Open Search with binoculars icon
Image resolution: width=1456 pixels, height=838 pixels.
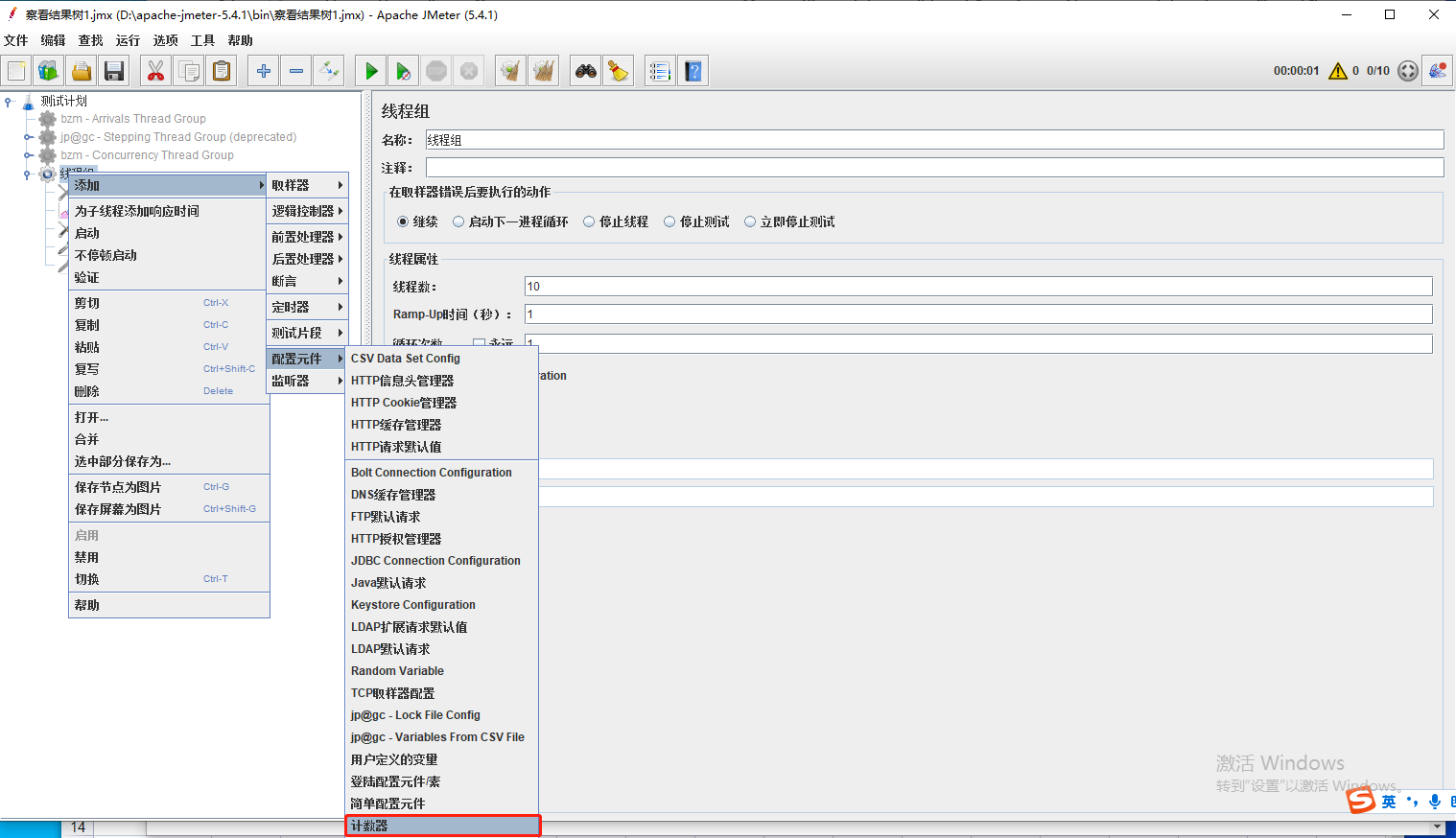click(586, 71)
